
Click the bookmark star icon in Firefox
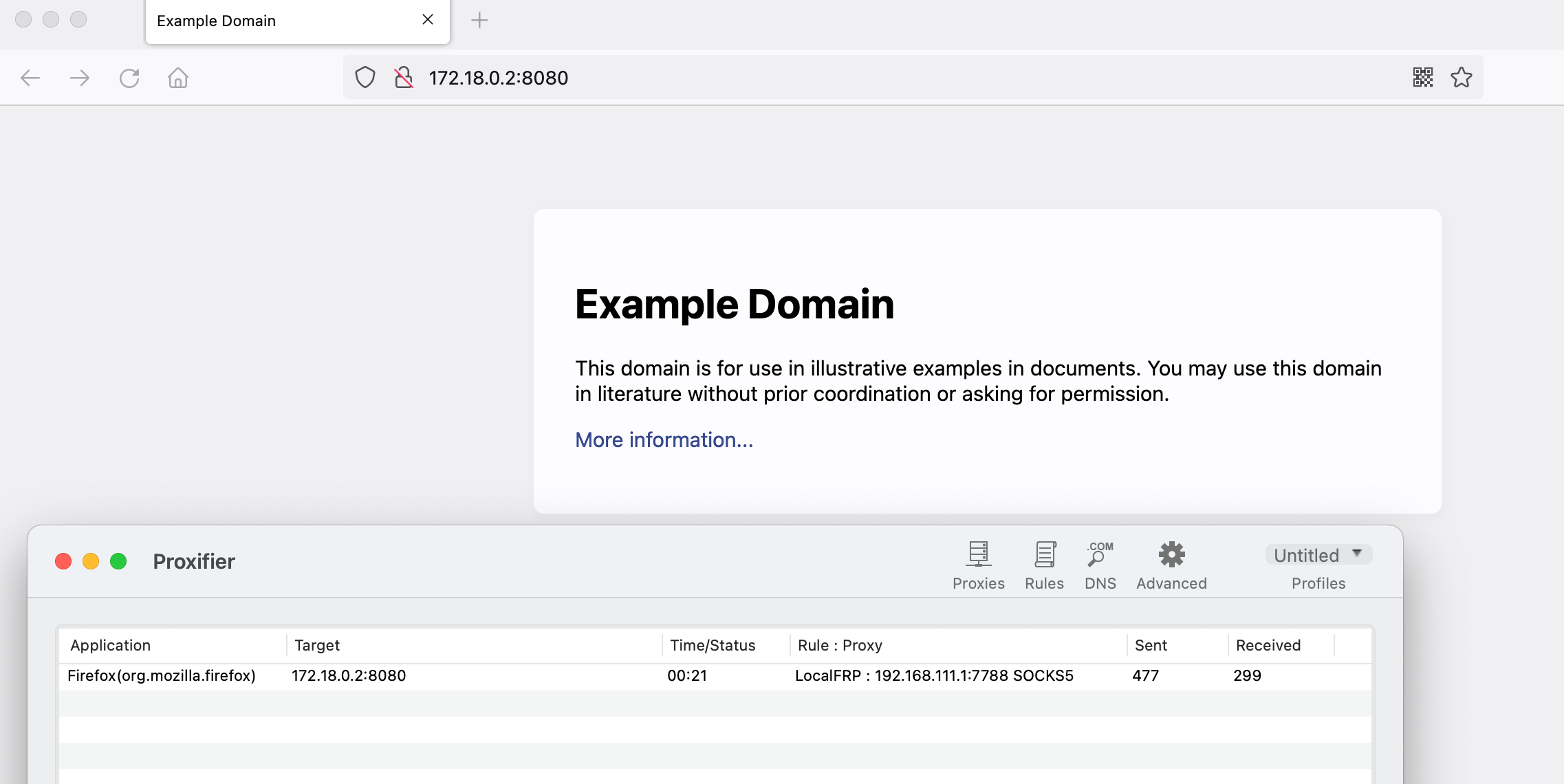1461,77
